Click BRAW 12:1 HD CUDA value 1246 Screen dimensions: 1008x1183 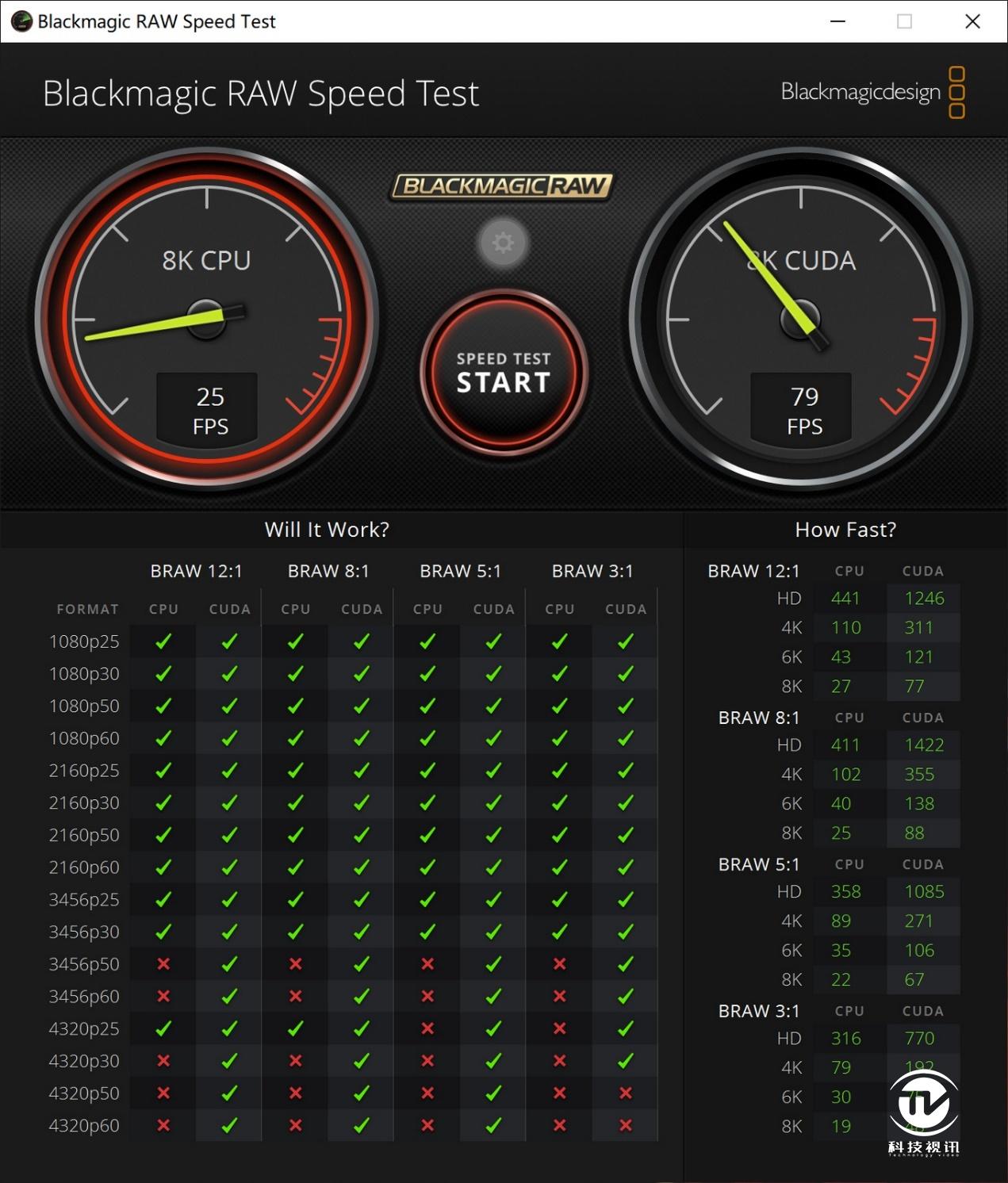[x=925, y=599]
